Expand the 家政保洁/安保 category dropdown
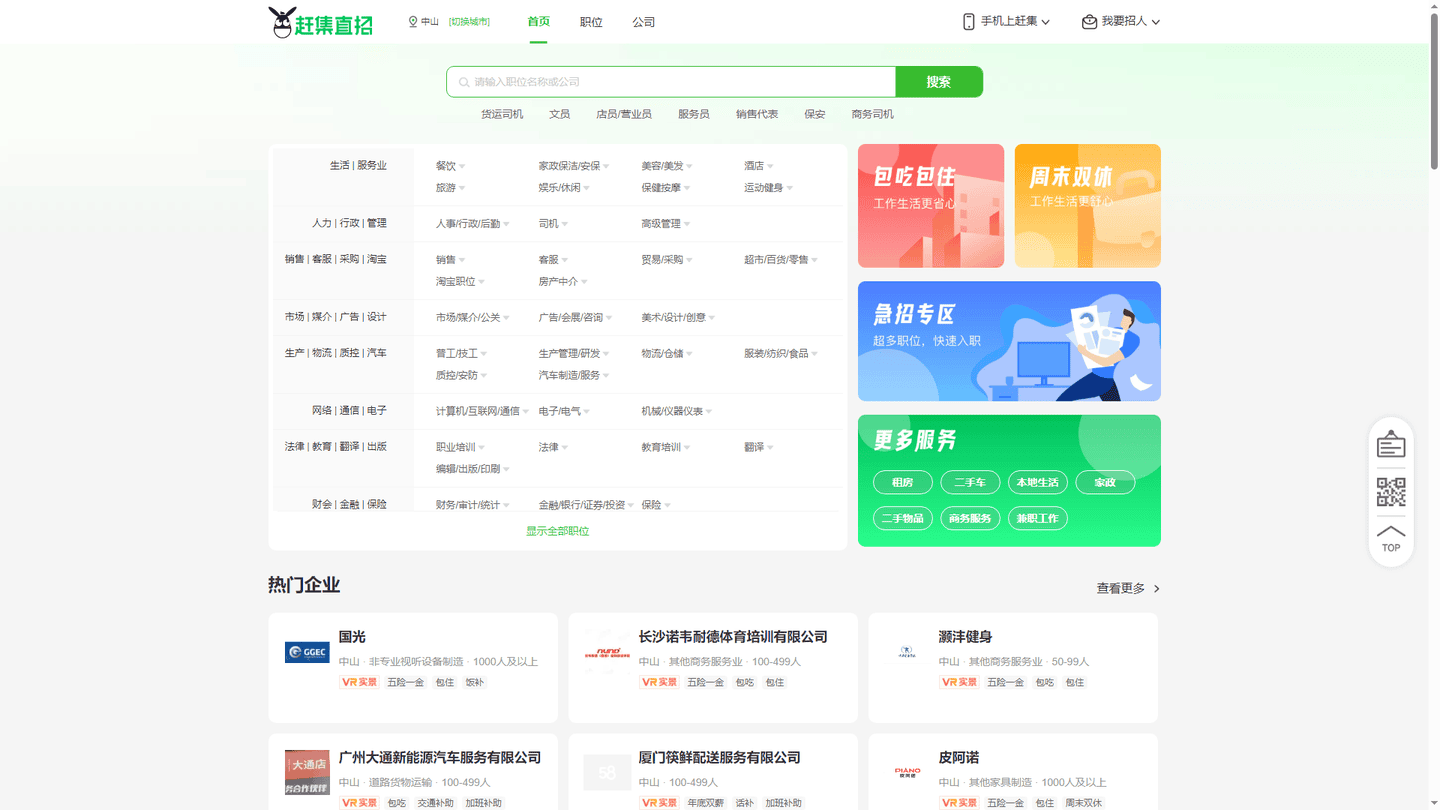Image resolution: width=1440 pixels, height=810 pixels. [x=606, y=167]
